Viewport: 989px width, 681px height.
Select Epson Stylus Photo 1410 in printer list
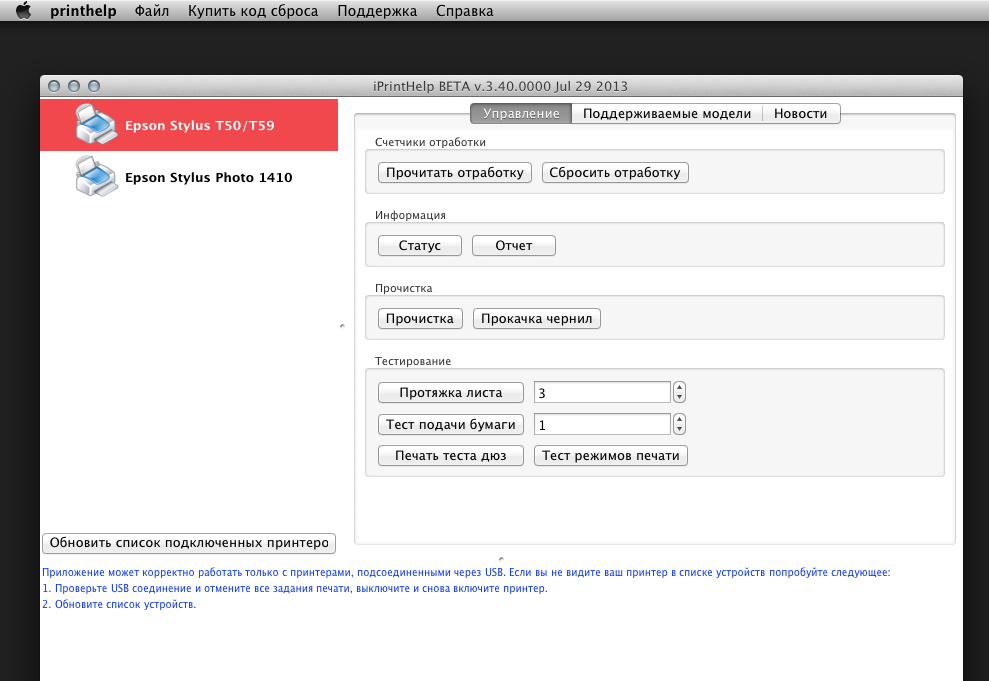pyautogui.click(x=189, y=177)
